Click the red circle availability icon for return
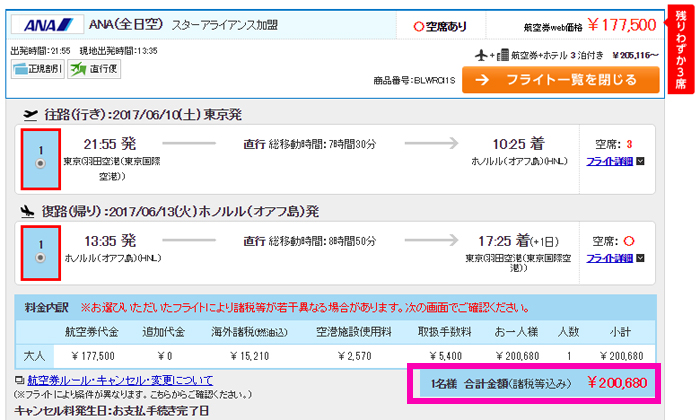The image size is (700, 420). click(629, 241)
